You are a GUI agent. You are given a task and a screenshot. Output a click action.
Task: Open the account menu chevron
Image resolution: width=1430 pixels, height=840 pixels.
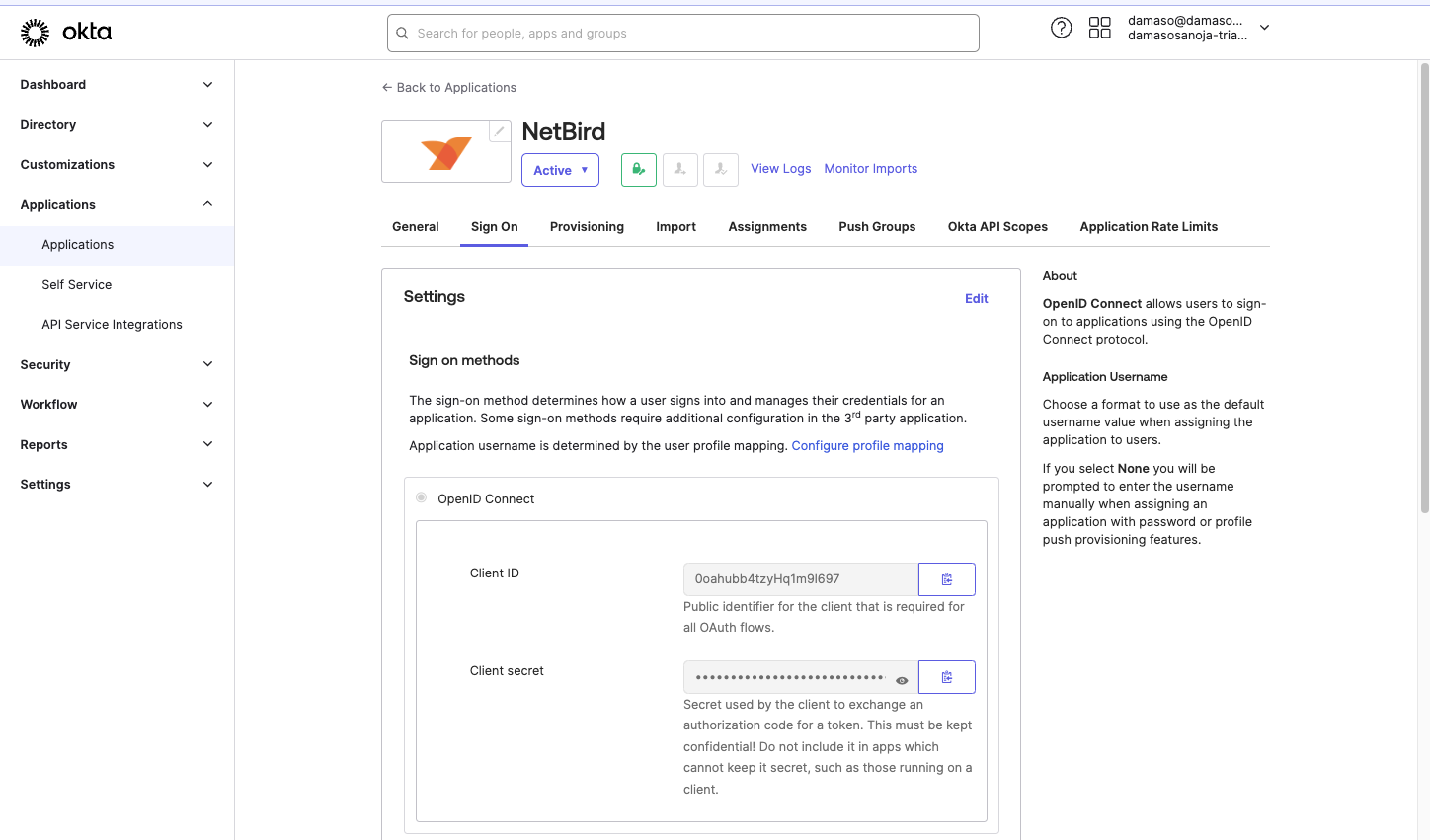1265,29
